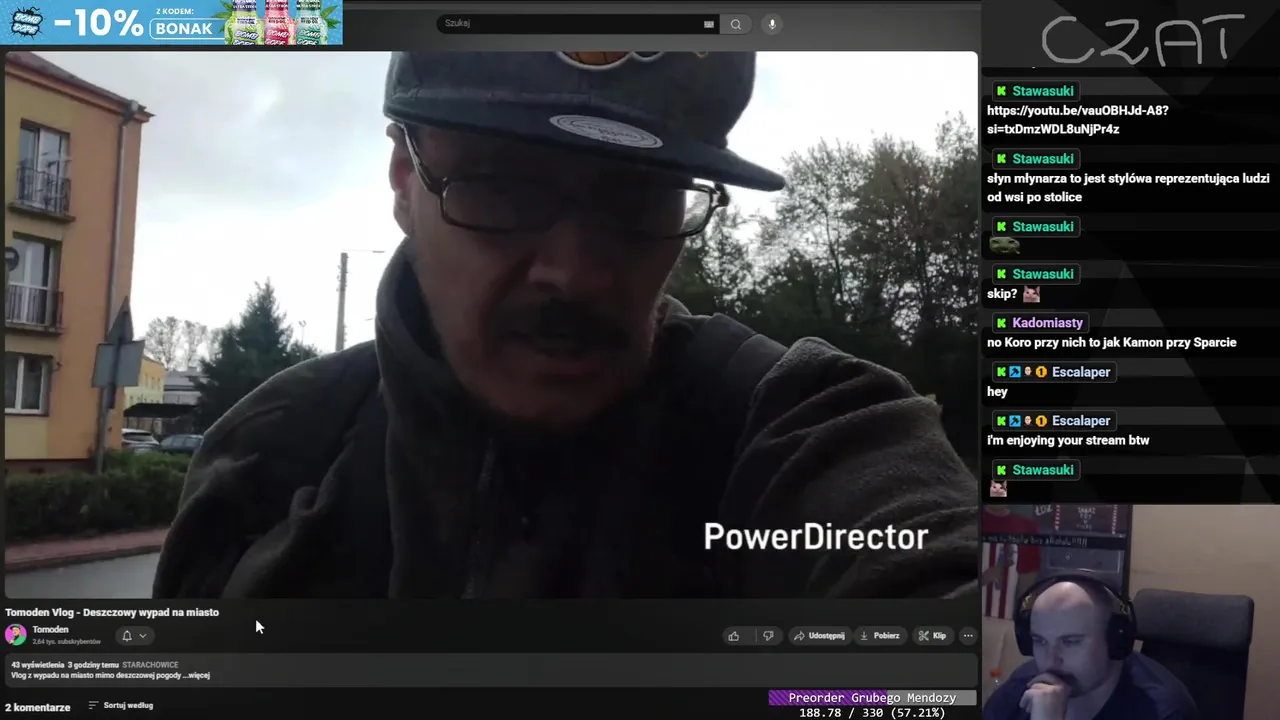Click the Udostępnij share button
1280x720 pixels.
pos(819,636)
